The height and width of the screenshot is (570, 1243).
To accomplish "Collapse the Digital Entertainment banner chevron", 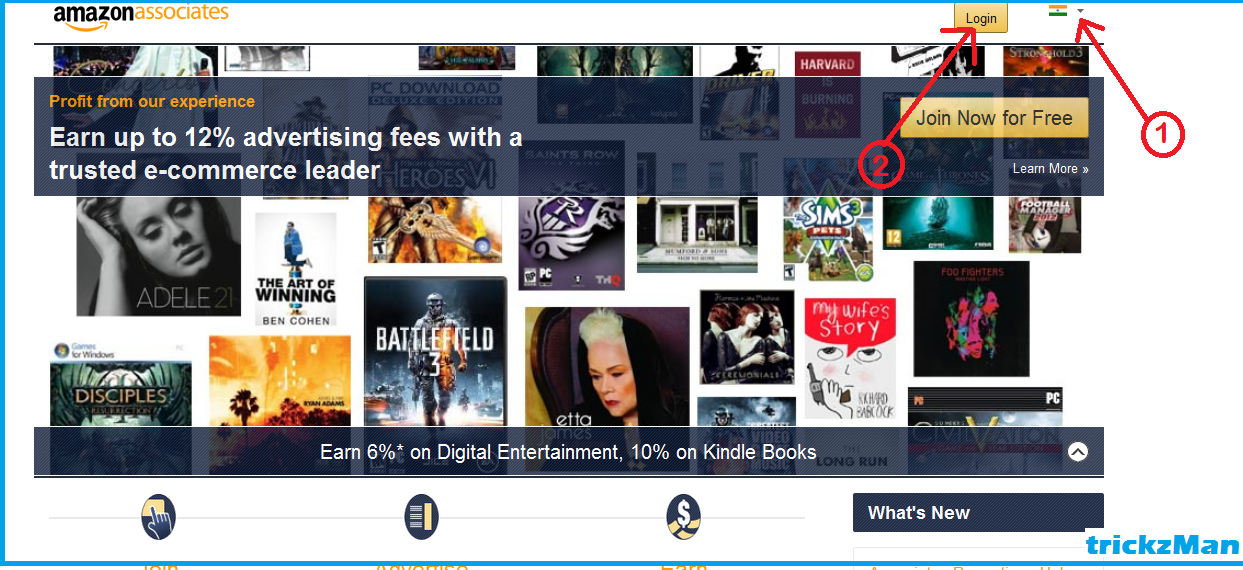I will (x=1077, y=451).
